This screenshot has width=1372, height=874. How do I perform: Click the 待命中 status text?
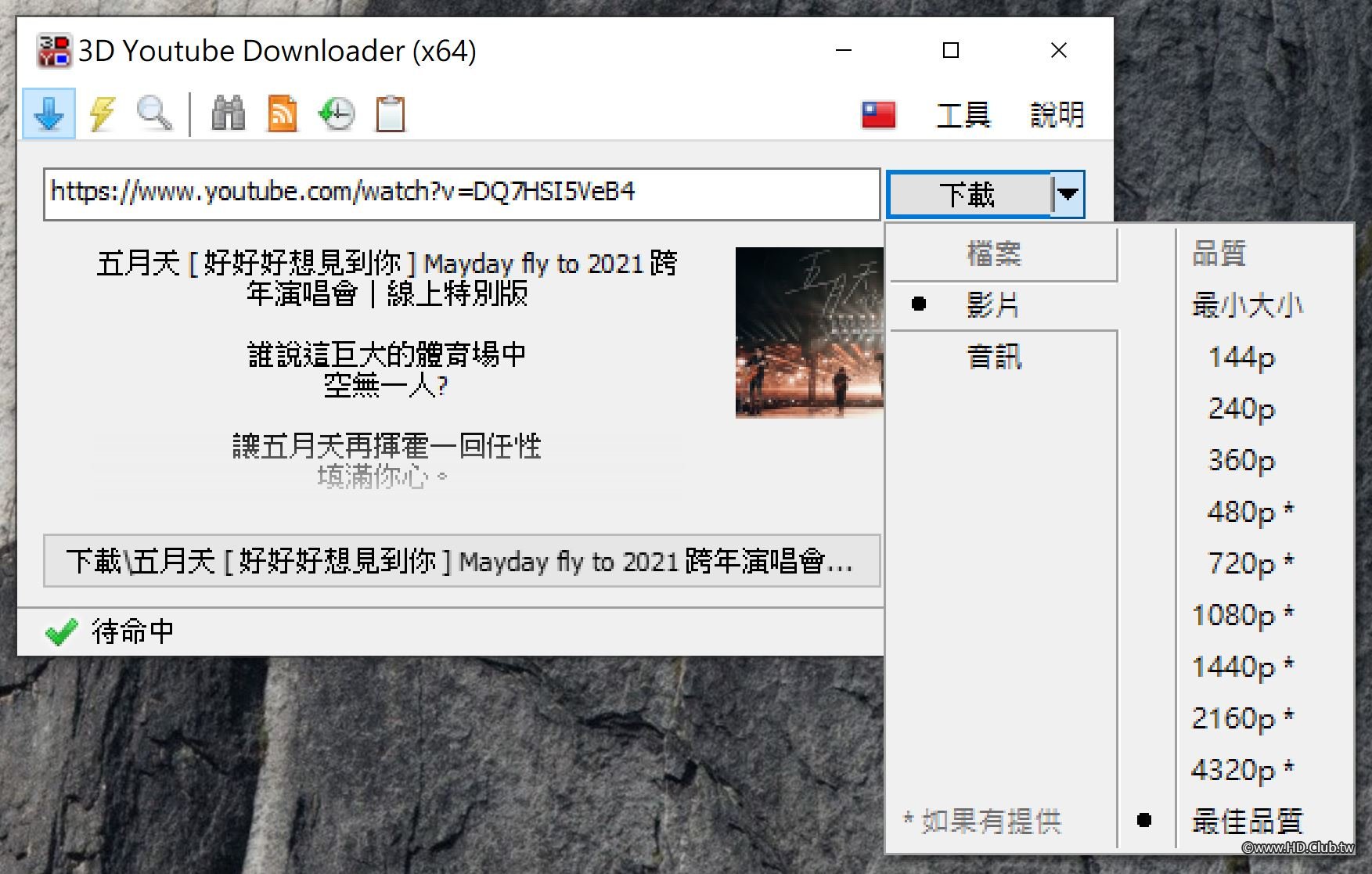132,631
